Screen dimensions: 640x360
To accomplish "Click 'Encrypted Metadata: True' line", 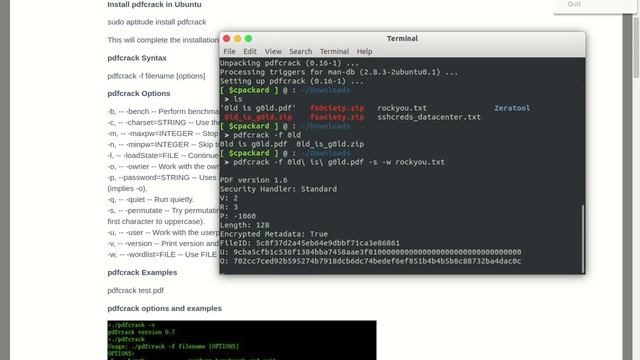I will [274, 234].
